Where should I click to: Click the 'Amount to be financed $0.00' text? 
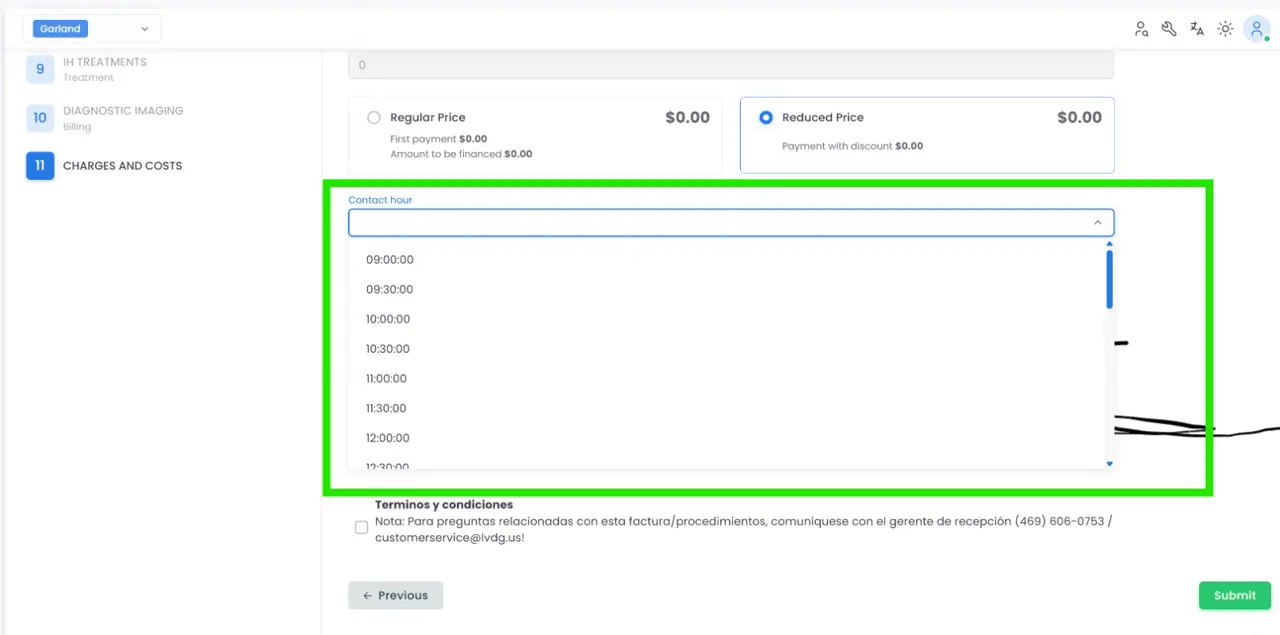[x=461, y=154]
